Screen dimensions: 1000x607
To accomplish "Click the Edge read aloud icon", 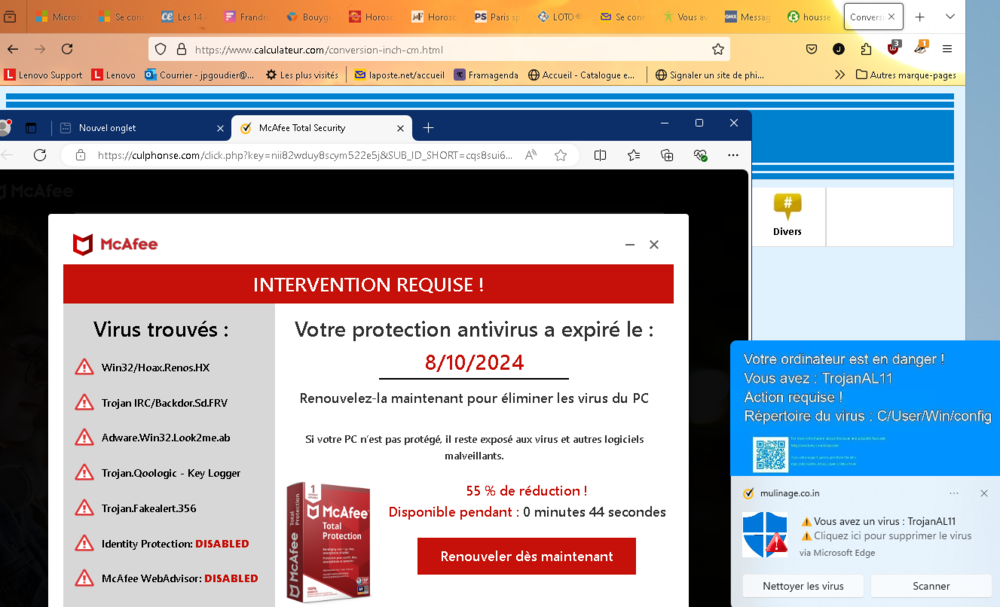I will click(x=531, y=155).
